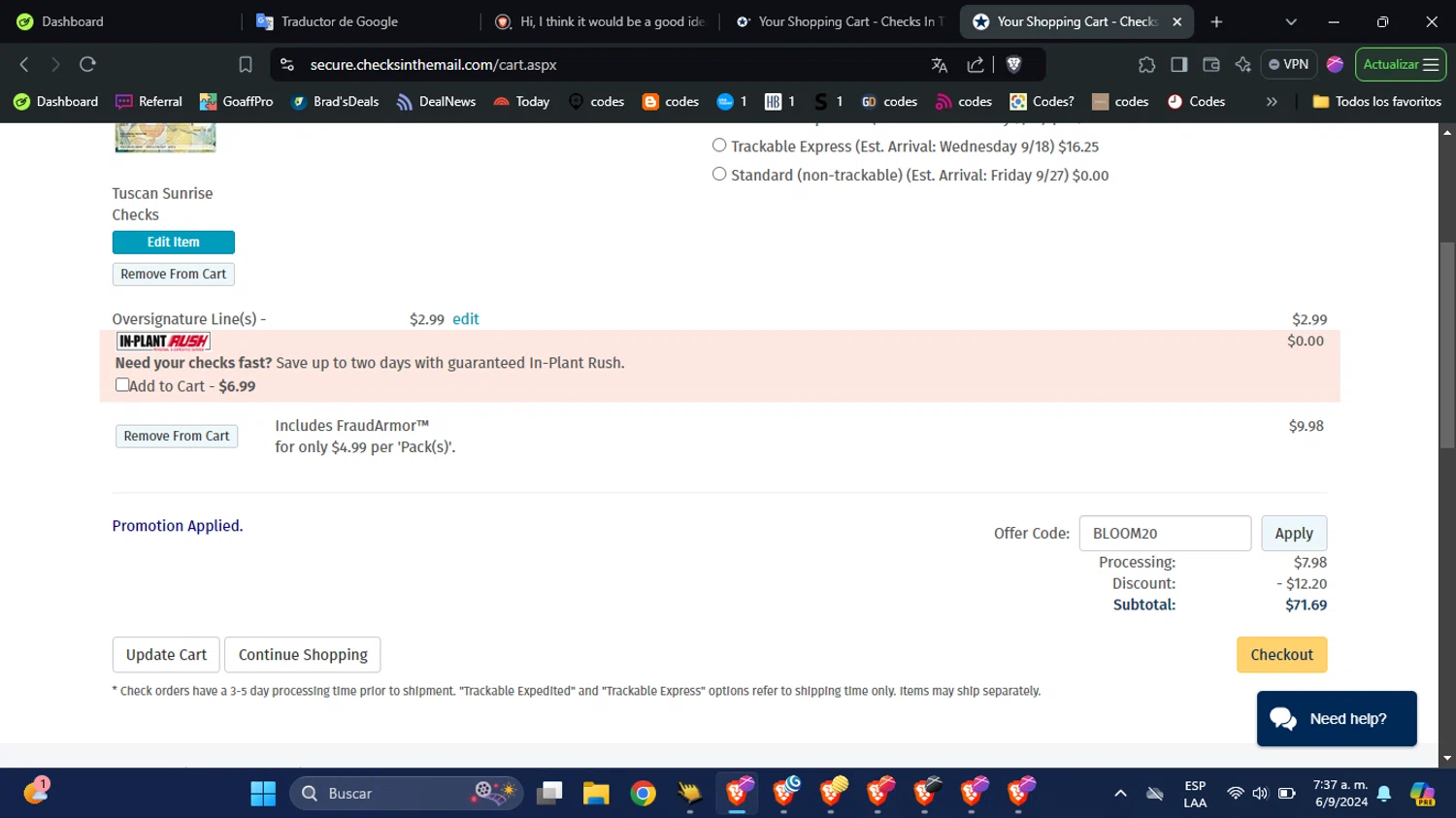Click Update Cart button

166,655
